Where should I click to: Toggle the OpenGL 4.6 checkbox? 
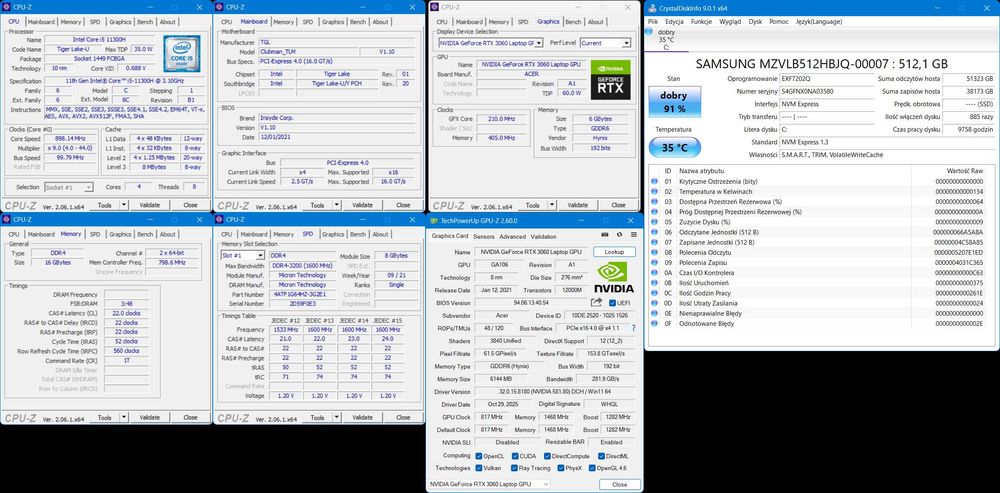tap(591, 467)
